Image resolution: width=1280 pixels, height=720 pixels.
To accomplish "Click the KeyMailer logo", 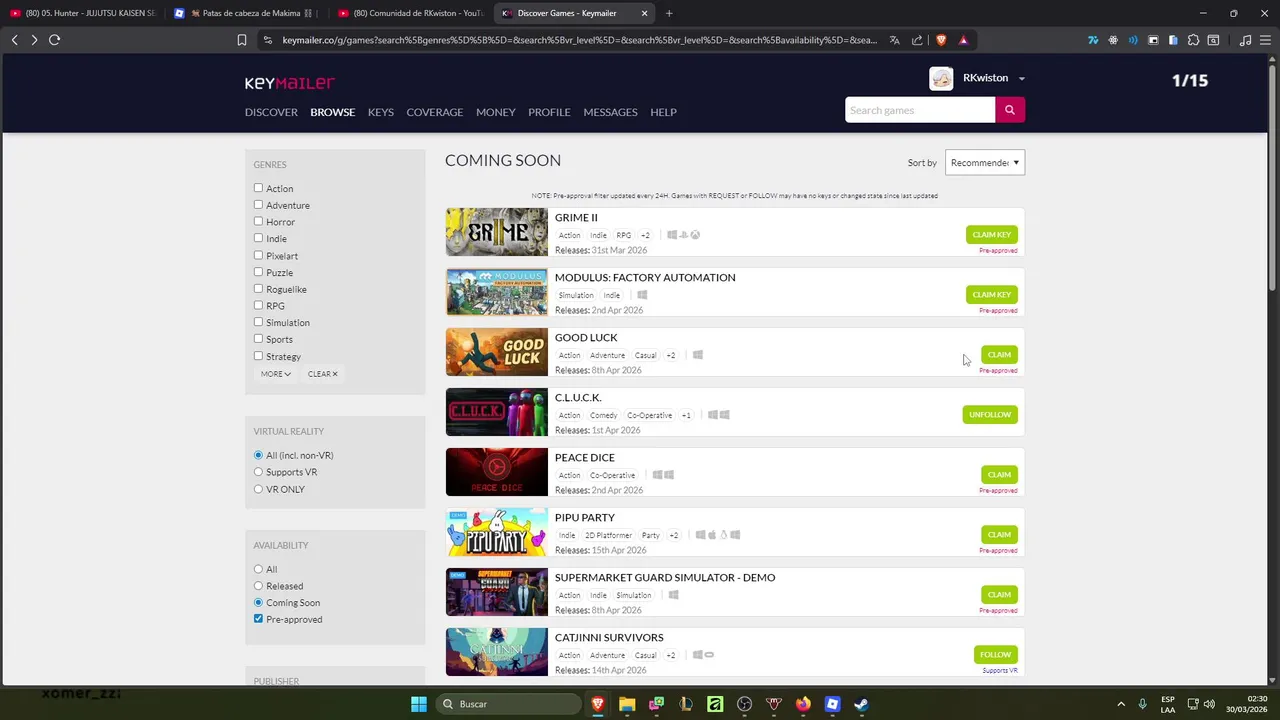I will [x=289, y=83].
